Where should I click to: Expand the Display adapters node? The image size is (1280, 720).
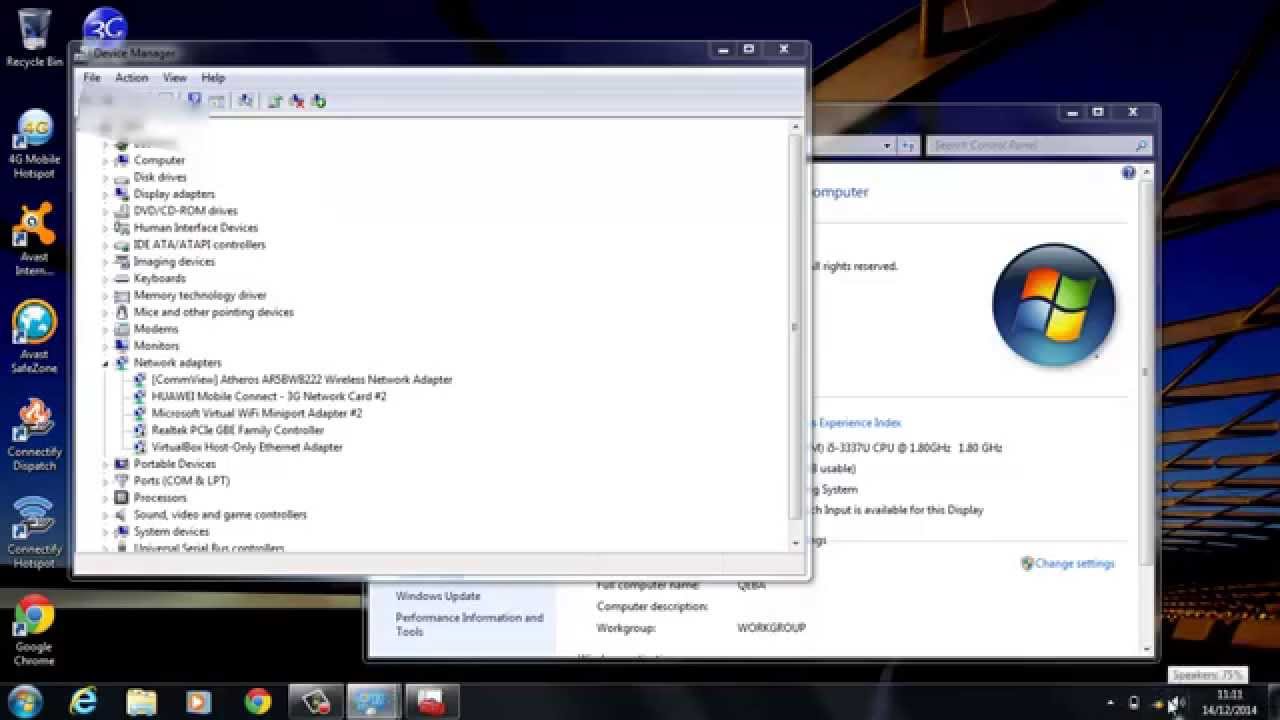click(x=105, y=195)
